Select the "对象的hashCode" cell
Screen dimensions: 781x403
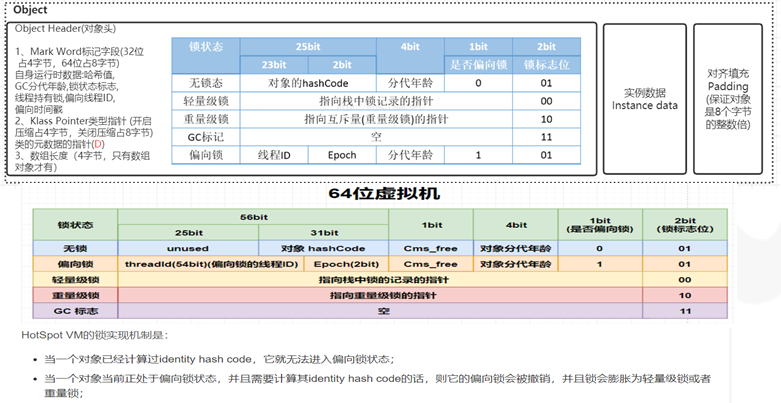click(x=308, y=83)
